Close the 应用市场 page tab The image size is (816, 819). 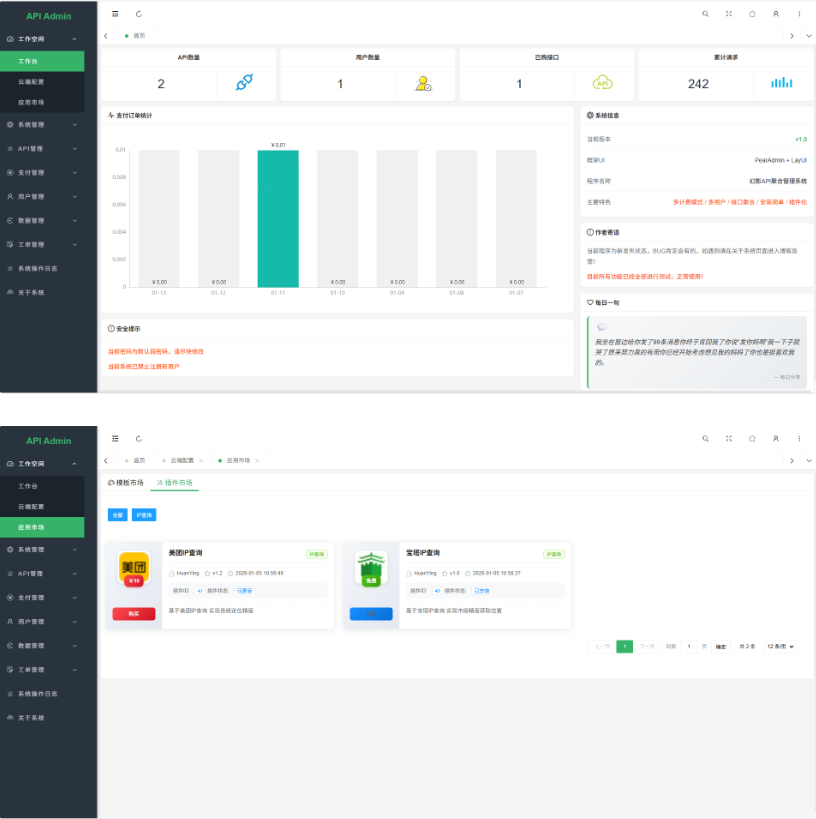coord(257,460)
